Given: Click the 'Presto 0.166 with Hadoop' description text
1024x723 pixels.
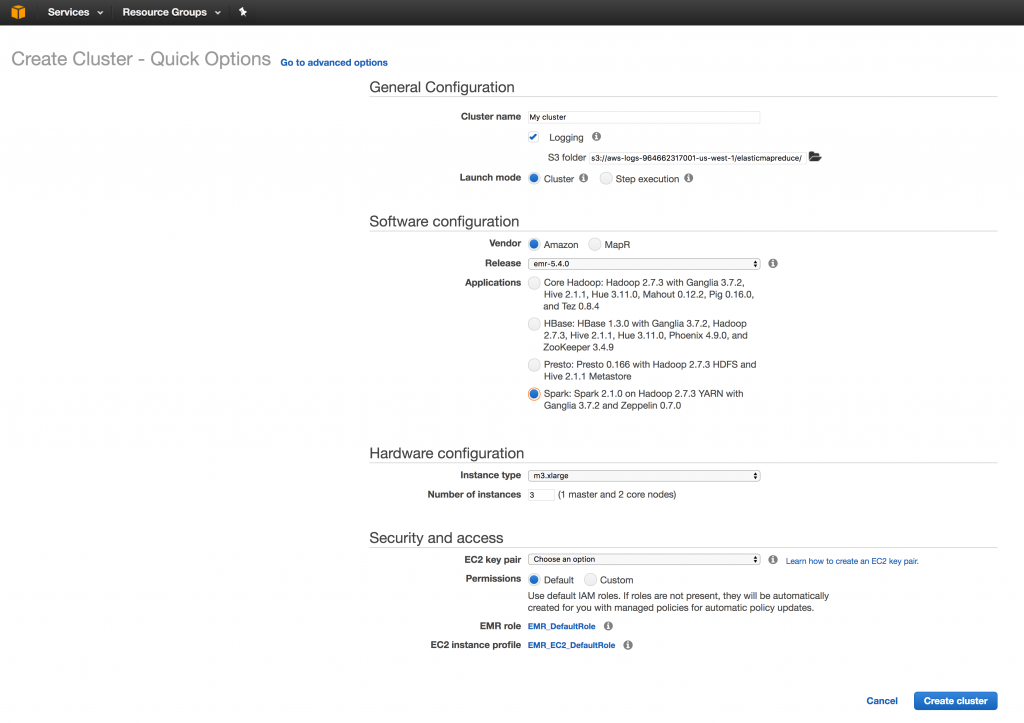Looking at the screenshot, I should pos(650,370).
